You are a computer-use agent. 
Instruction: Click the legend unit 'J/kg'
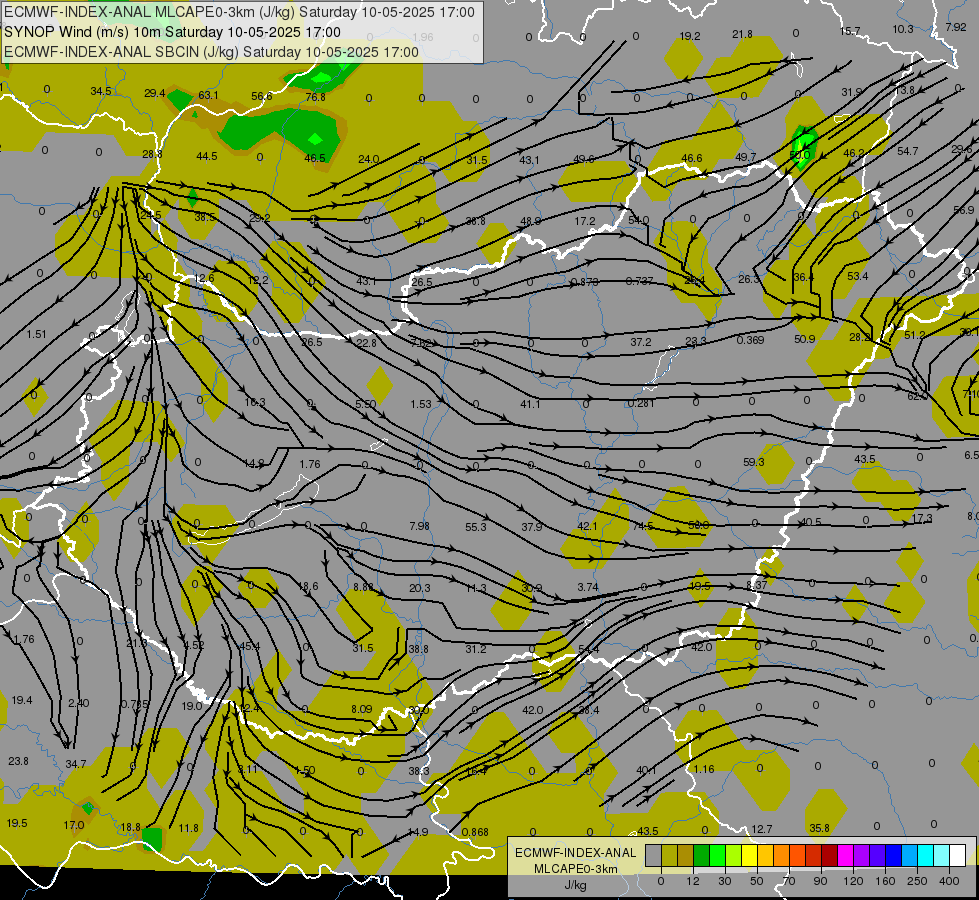[x=576, y=885]
